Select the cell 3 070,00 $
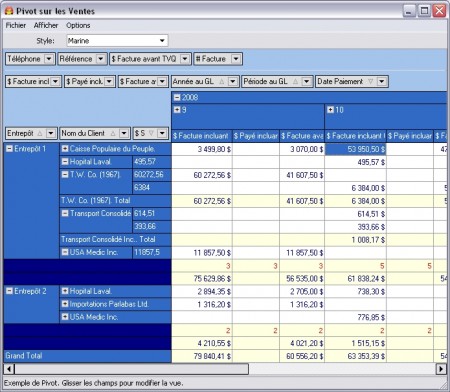The image size is (450, 392). [x=302, y=149]
